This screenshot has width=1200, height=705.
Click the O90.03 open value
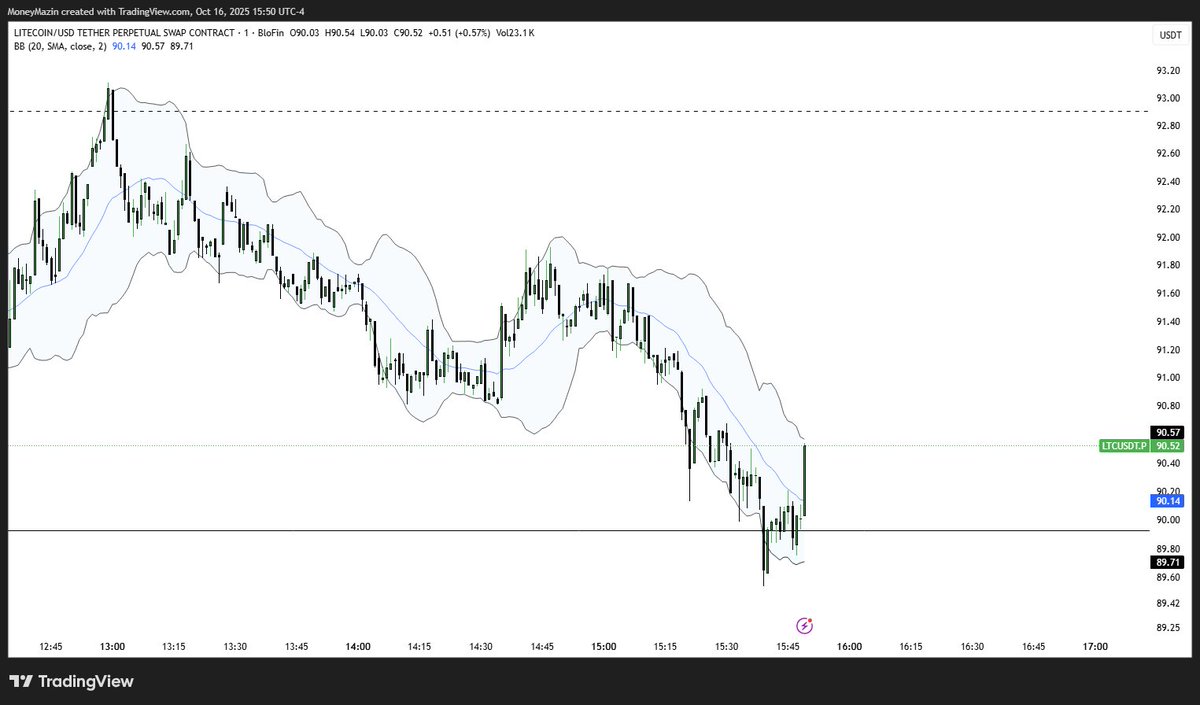point(304,32)
